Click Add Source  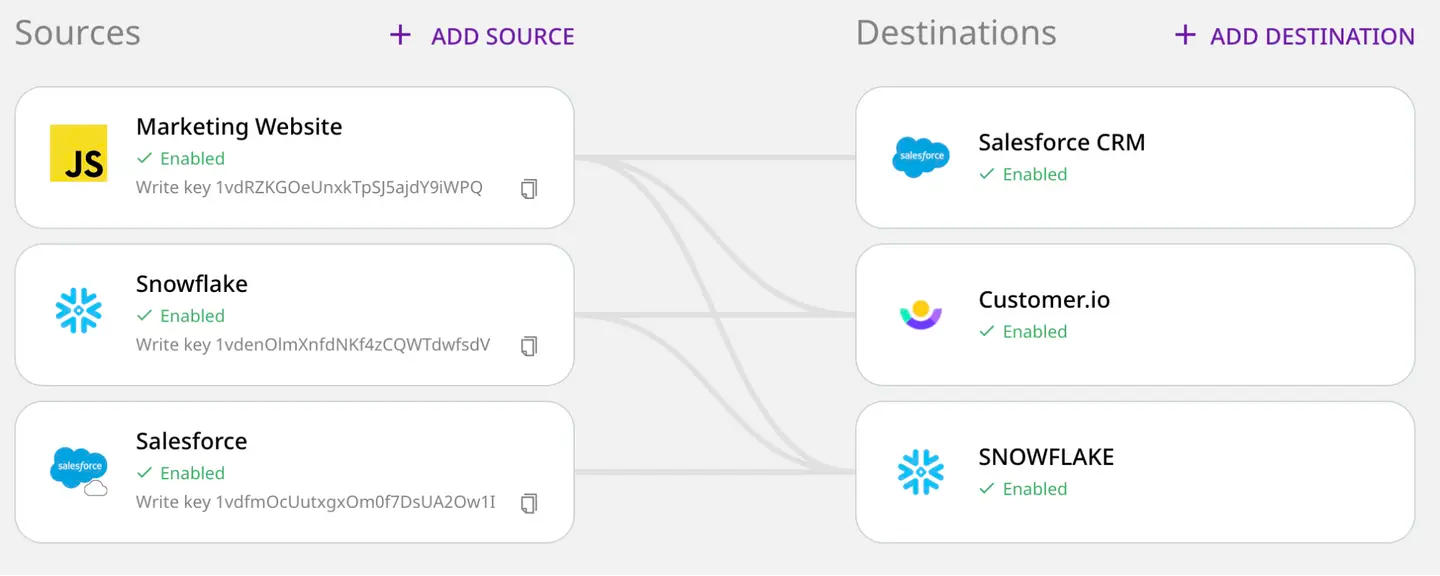pos(482,35)
